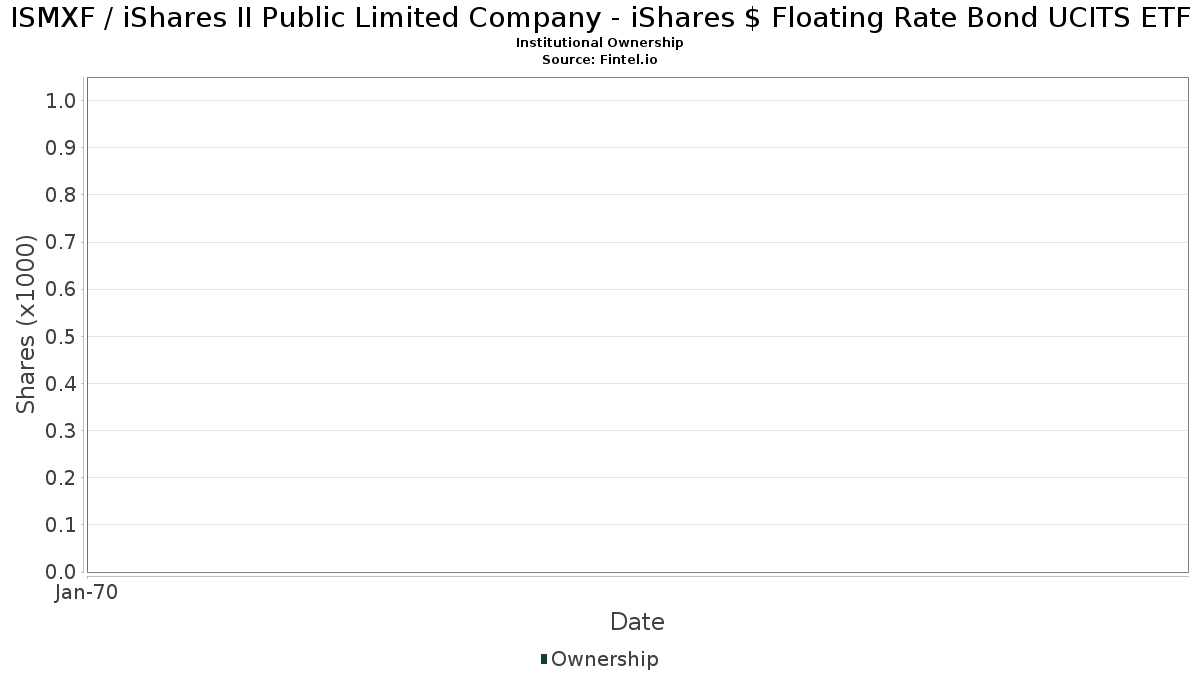Viewport: 1200px width, 675px height.
Task: Click the 0.8 y-axis tick label
Action: click(x=61, y=195)
